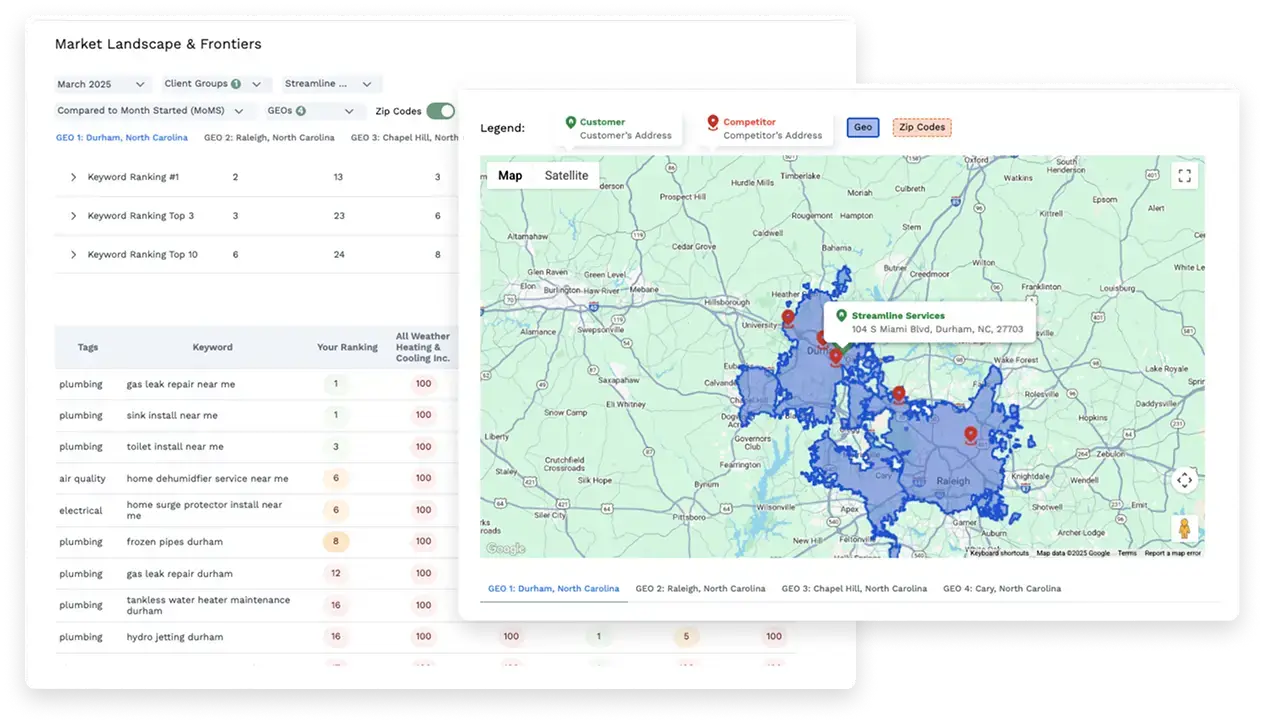
Task: Click value 23 in Keyword Ranking Top 3 row
Action: pos(339,216)
